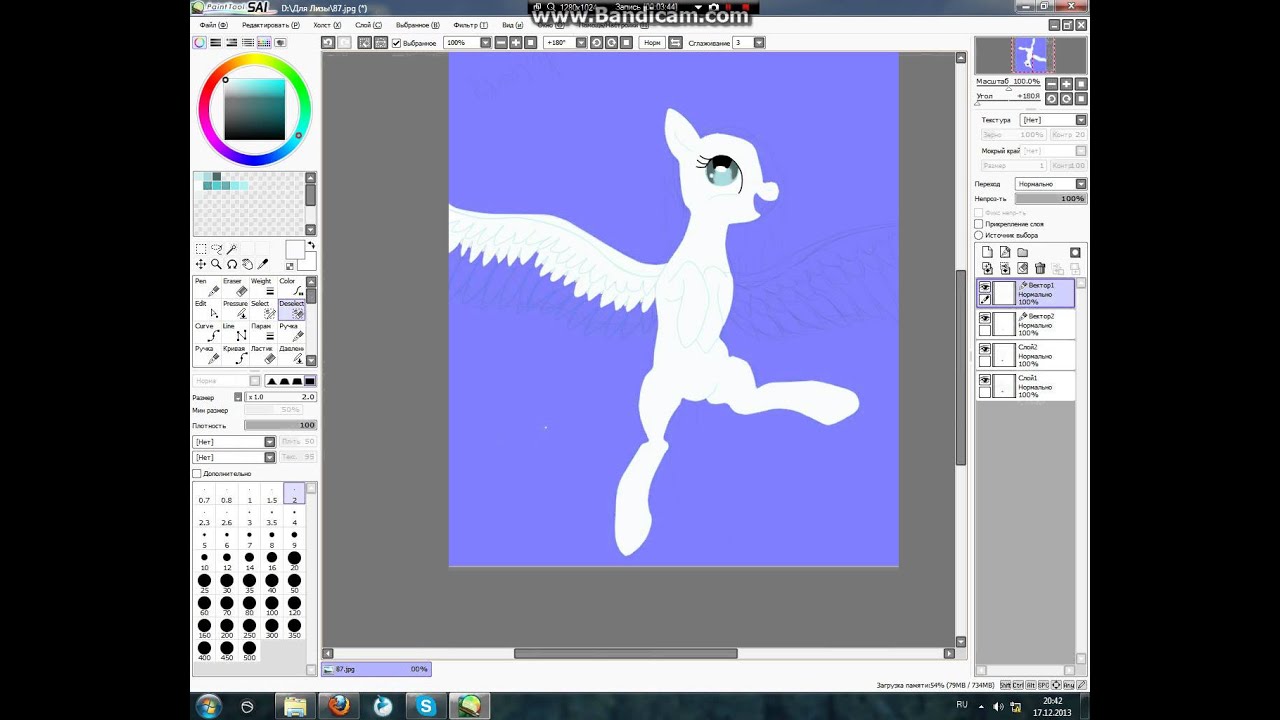The width and height of the screenshot is (1280, 720).
Task: Select the zoom magnifier tool
Action: [216, 265]
